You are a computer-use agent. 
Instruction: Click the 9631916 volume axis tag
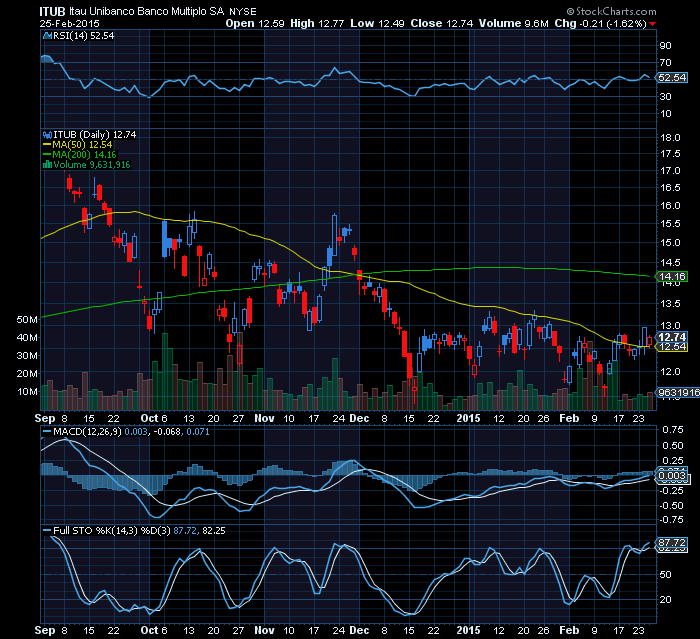click(x=679, y=393)
